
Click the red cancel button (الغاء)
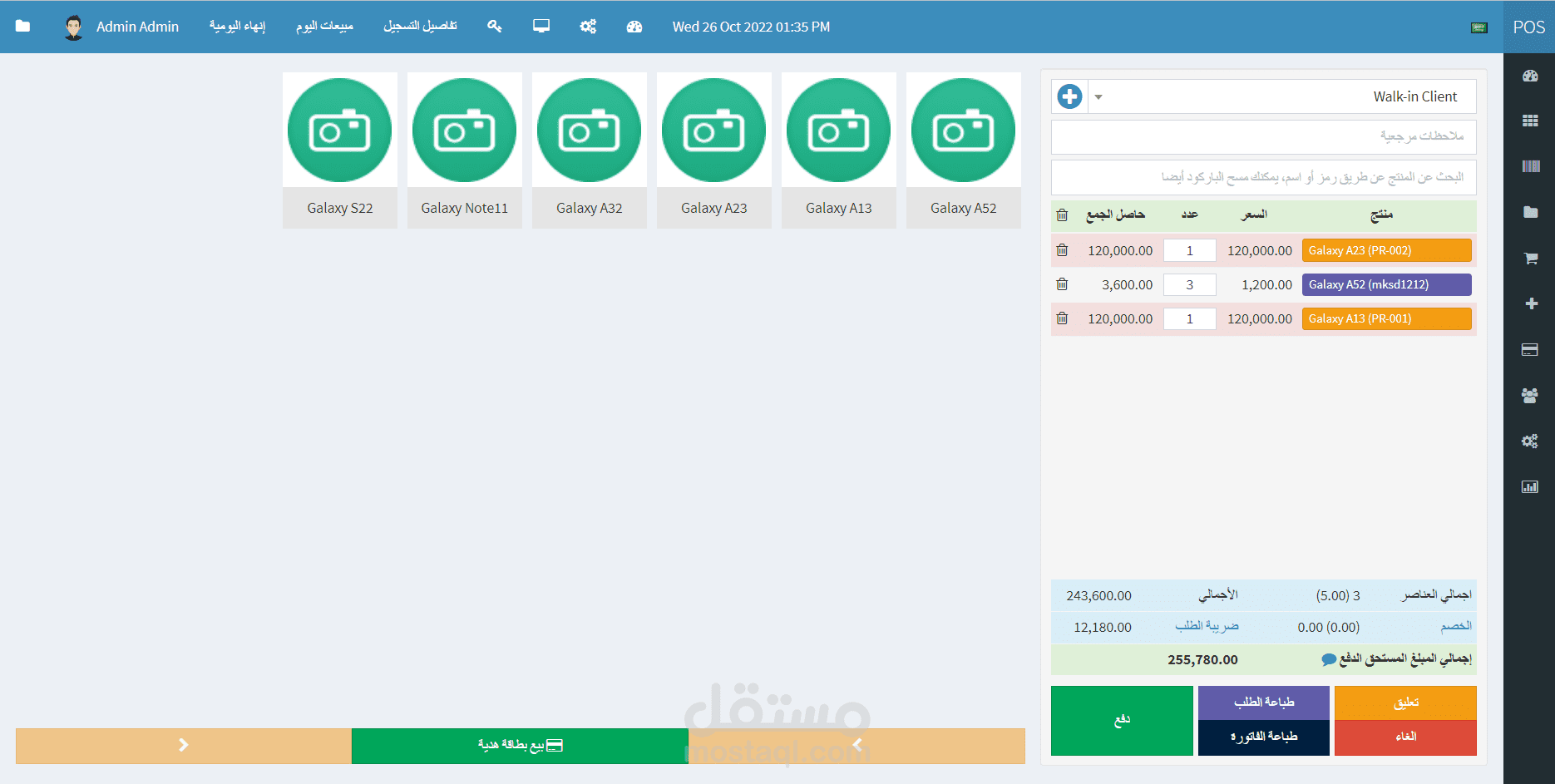click(x=1405, y=737)
